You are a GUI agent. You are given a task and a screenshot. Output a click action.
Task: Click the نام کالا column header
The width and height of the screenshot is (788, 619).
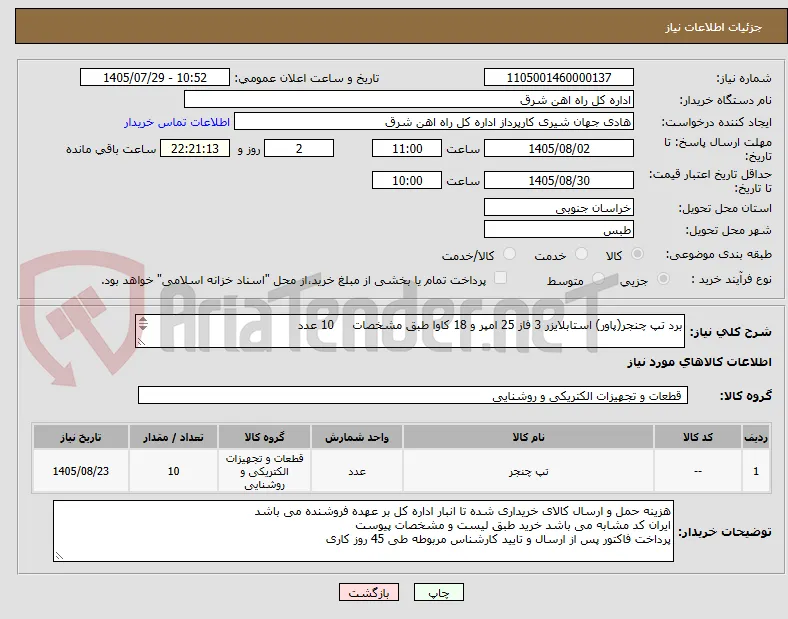point(528,437)
